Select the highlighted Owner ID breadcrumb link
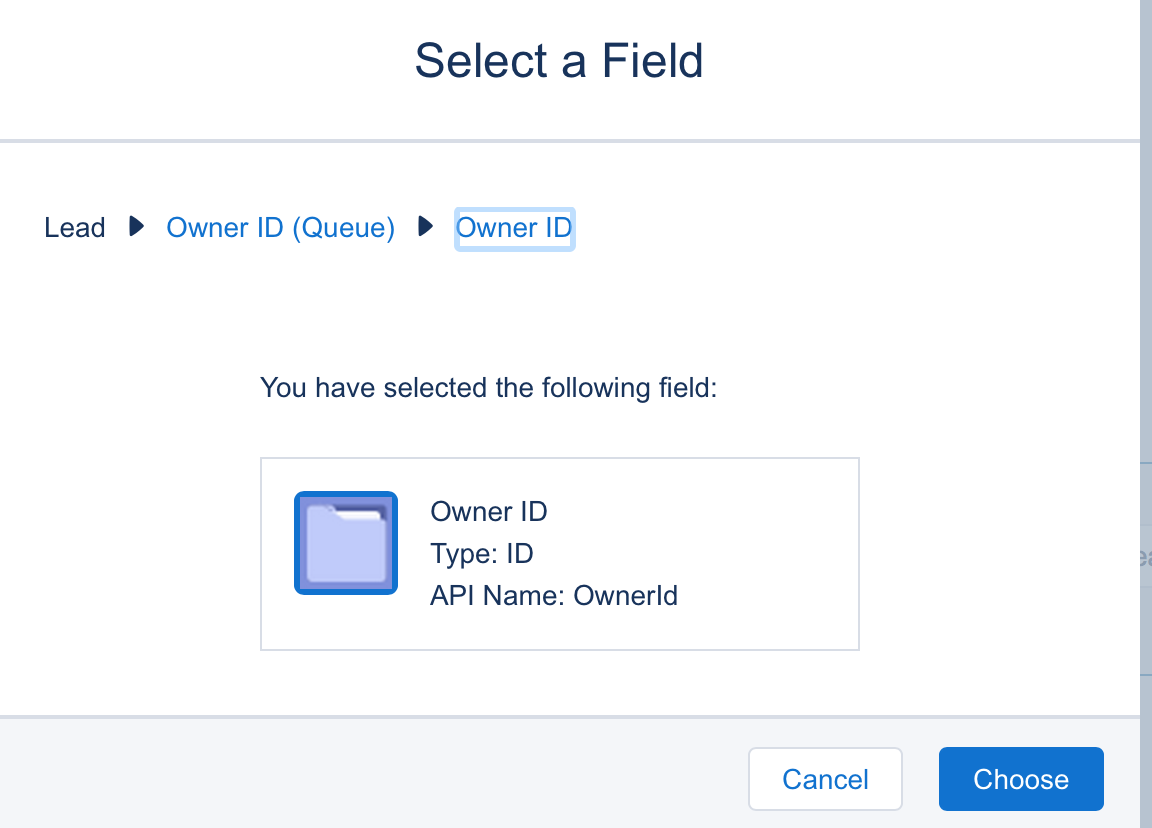This screenshot has height=828, width=1152. point(514,228)
